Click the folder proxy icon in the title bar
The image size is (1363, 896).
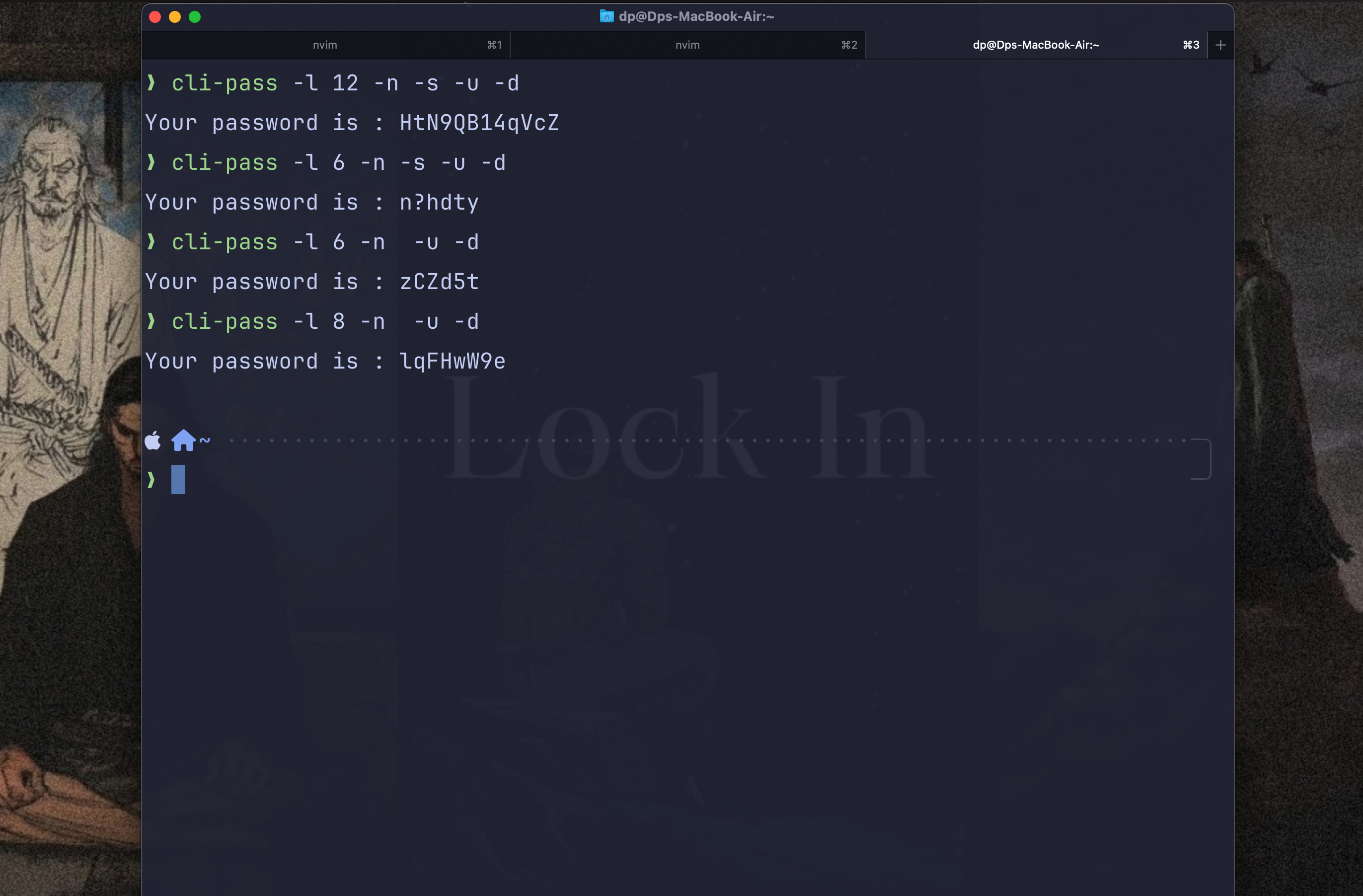[x=606, y=16]
